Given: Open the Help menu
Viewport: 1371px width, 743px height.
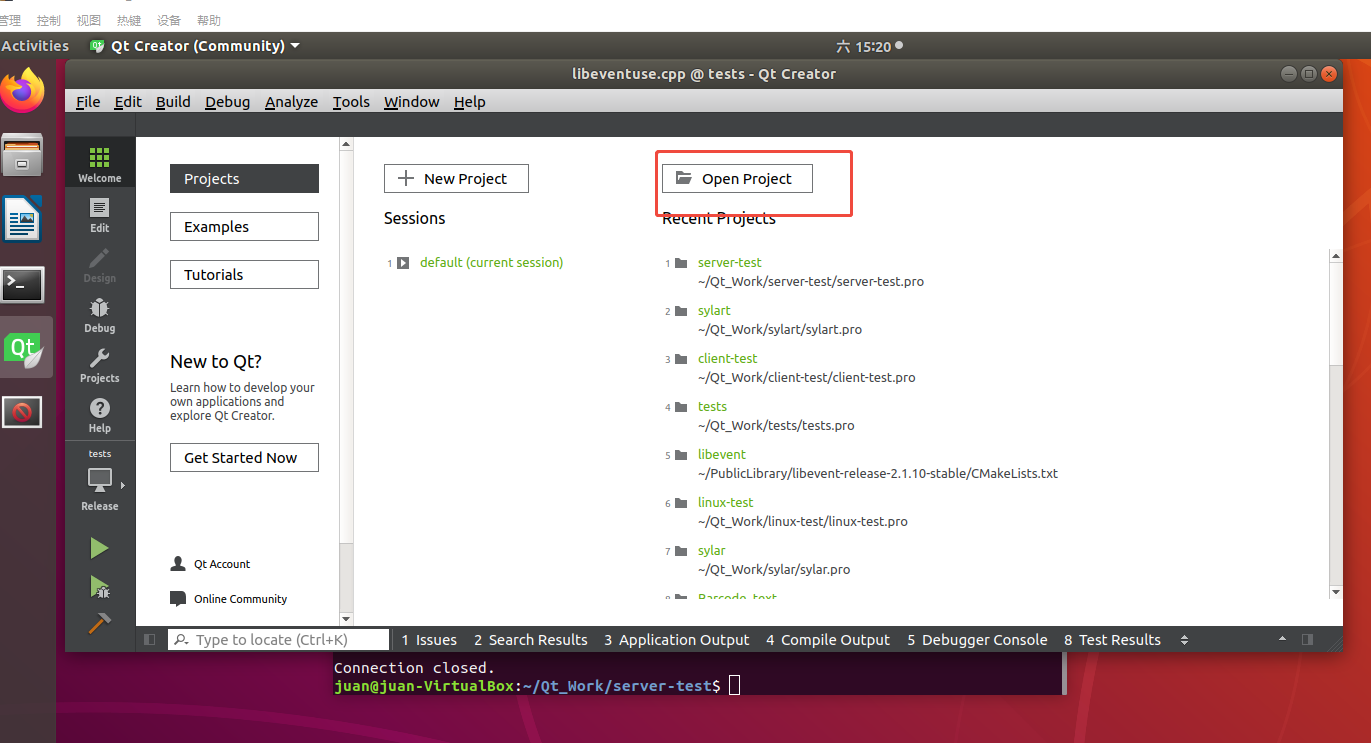Looking at the screenshot, I should 469,102.
